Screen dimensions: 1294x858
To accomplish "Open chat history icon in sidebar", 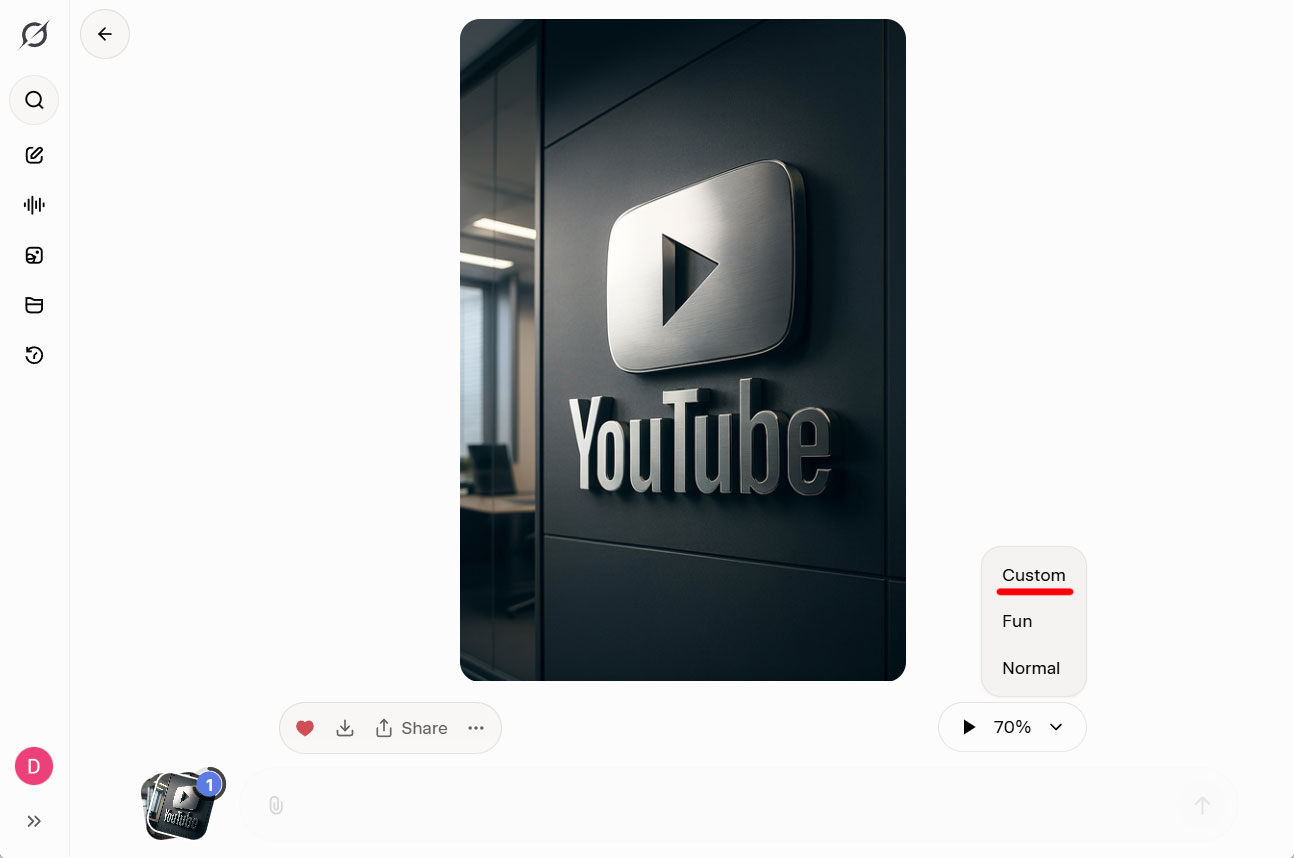I will (x=34, y=355).
